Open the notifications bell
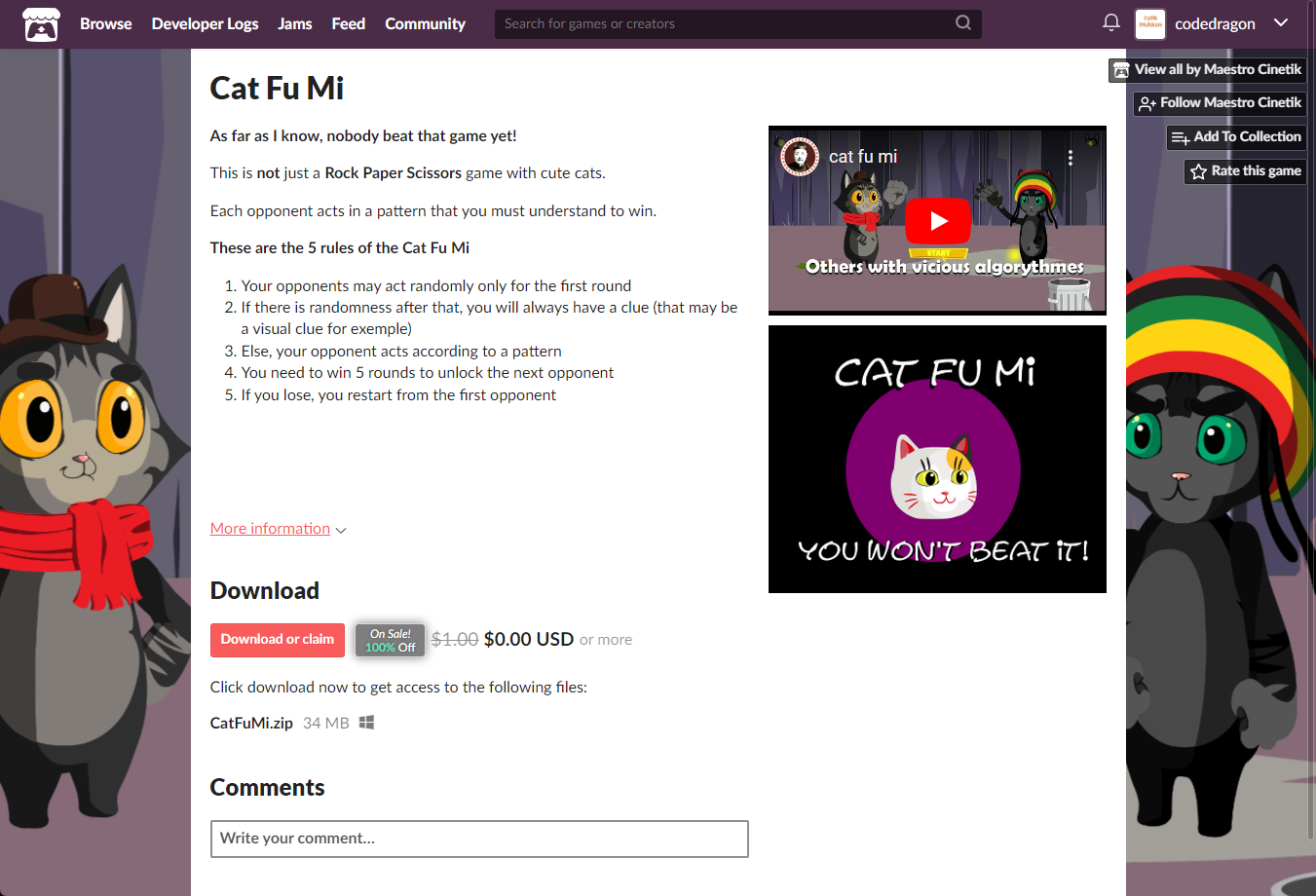The height and width of the screenshot is (896, 1316). point(1110,22)
